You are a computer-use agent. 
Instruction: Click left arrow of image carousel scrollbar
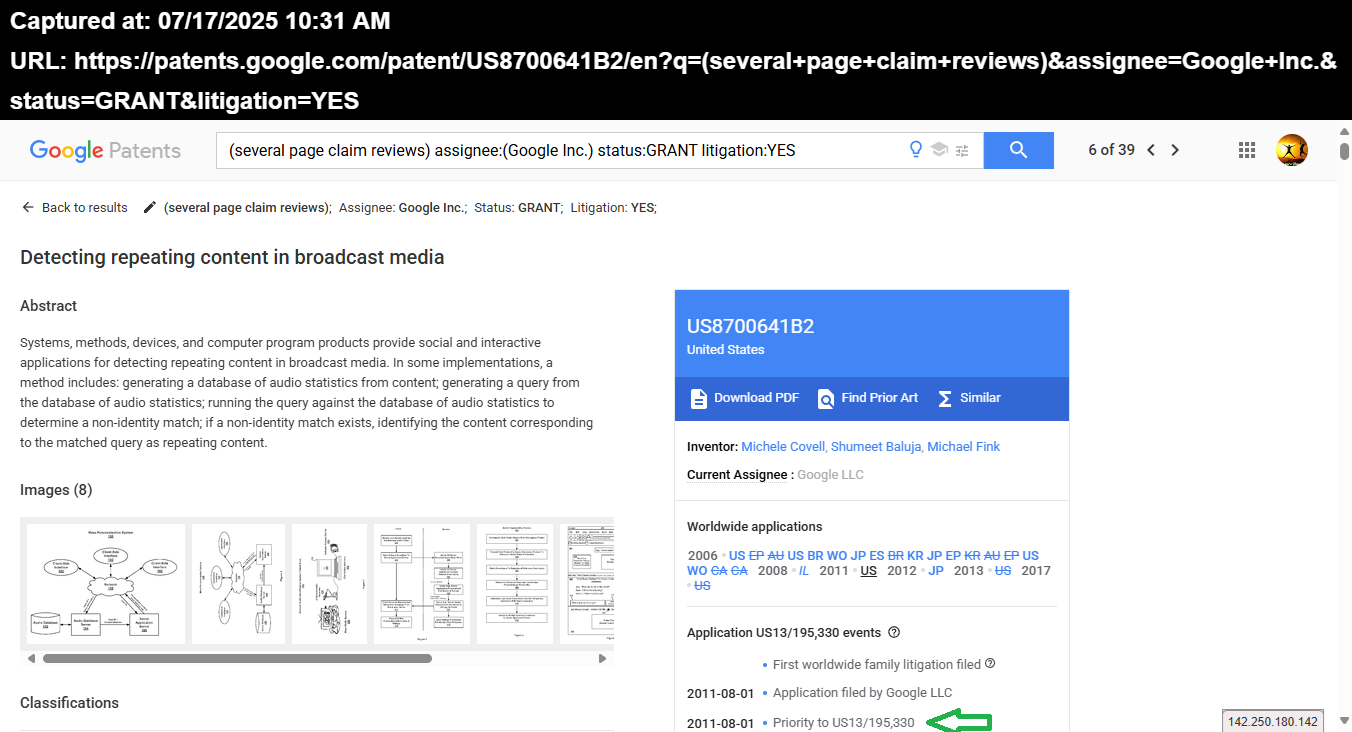pos(31,658)
